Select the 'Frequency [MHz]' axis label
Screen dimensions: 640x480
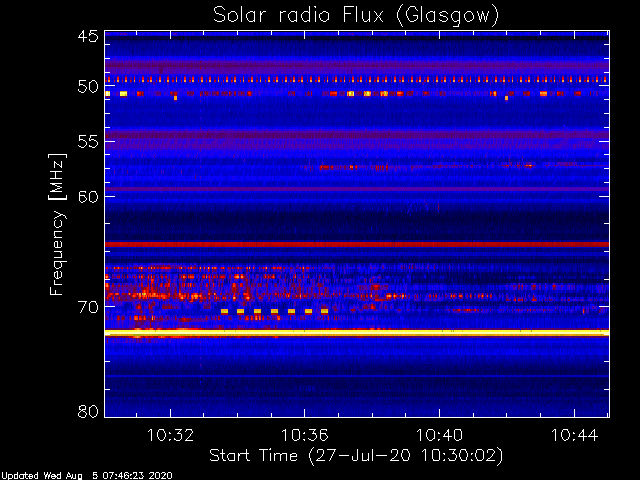(x=57, y=224)
